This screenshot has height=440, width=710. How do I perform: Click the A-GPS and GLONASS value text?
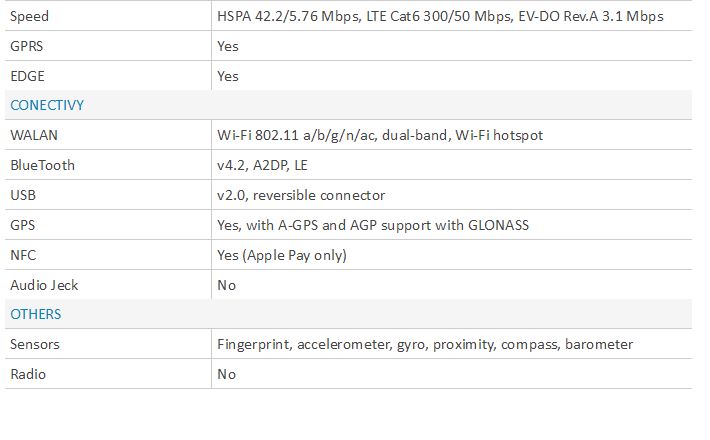[x=373, y=225]
